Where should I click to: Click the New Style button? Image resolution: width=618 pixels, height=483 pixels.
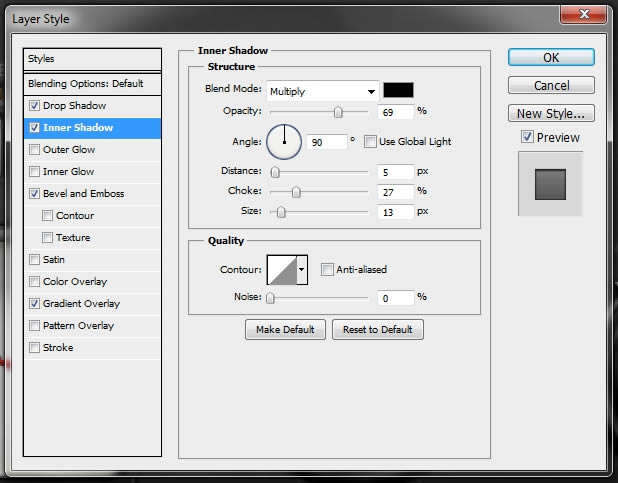click(x=551, y=114)
